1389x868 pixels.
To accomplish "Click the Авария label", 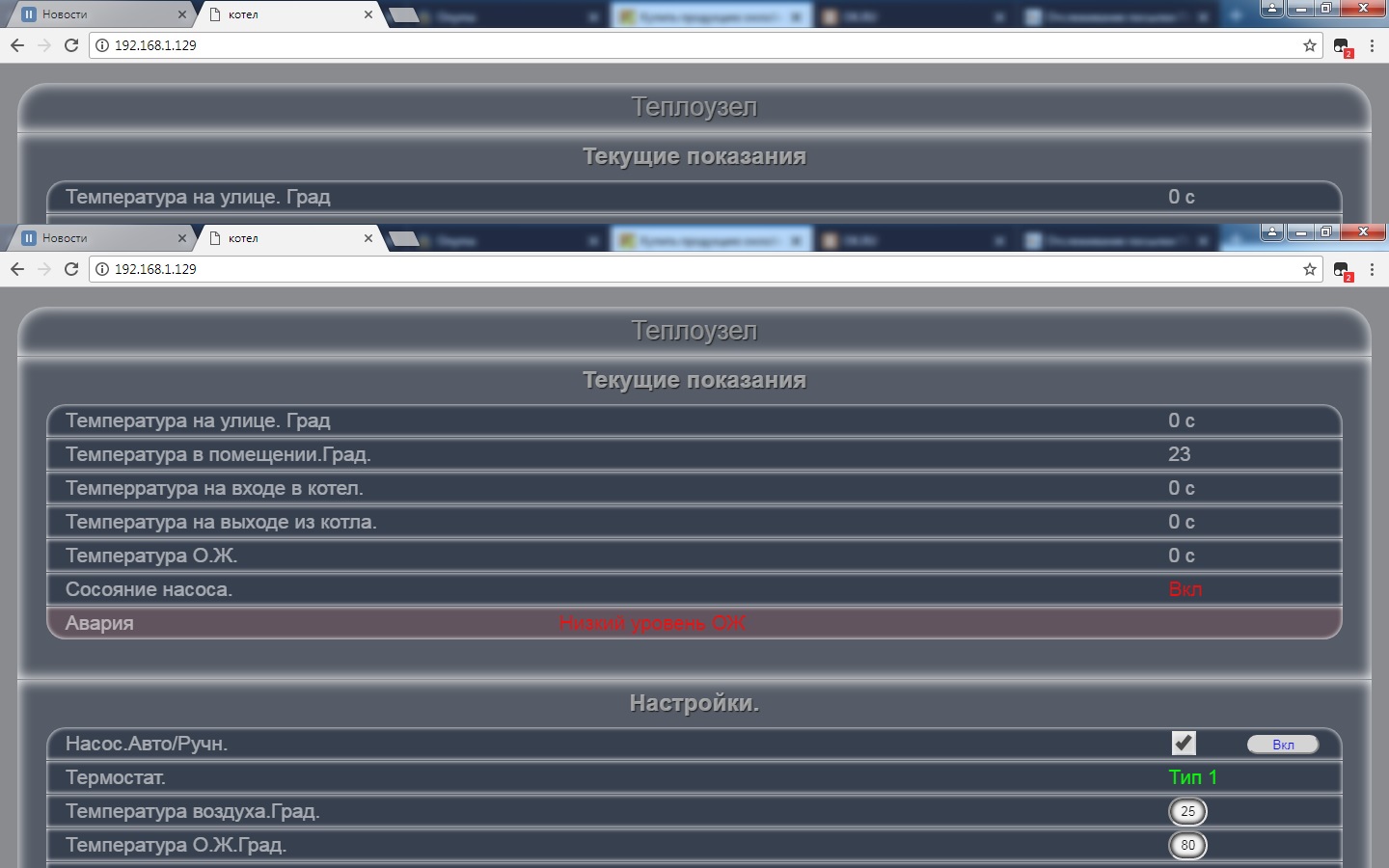I will (99, 623).
